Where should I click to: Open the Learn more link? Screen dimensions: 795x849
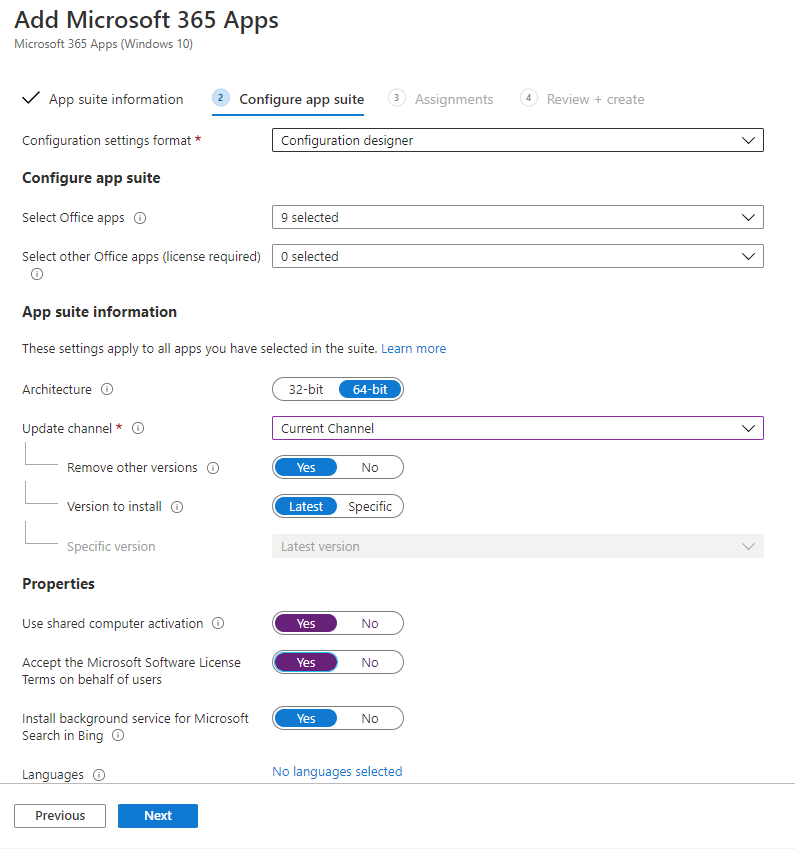coord(413,349)
